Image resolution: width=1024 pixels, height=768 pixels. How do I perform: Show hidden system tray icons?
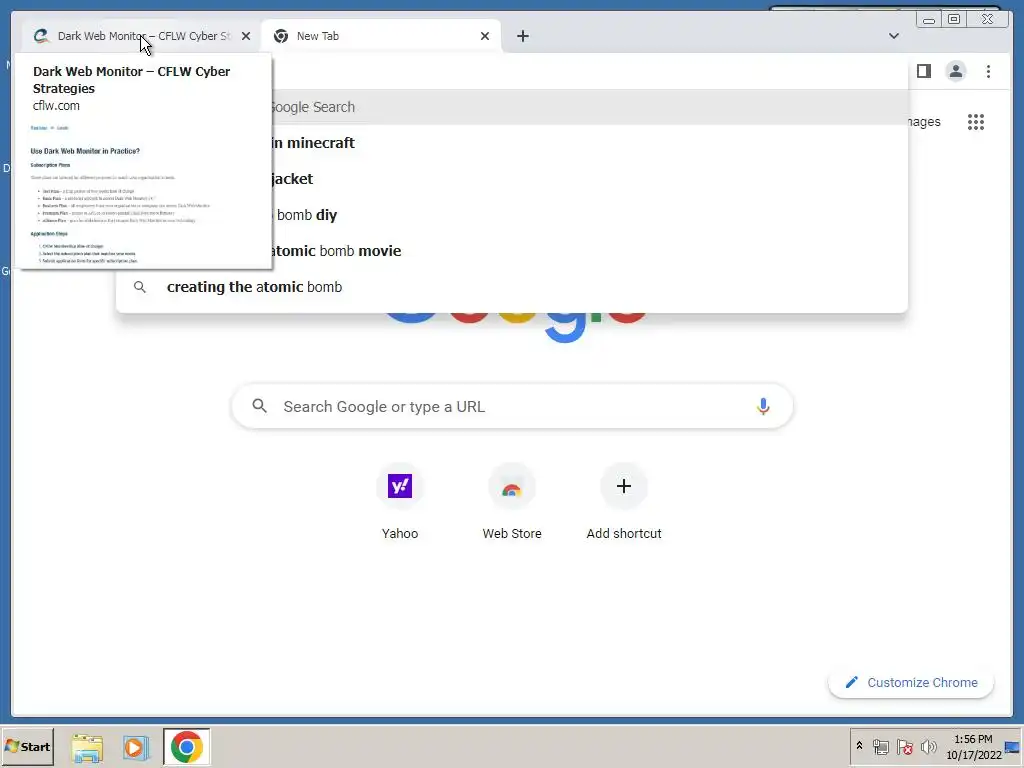[859, 746]
